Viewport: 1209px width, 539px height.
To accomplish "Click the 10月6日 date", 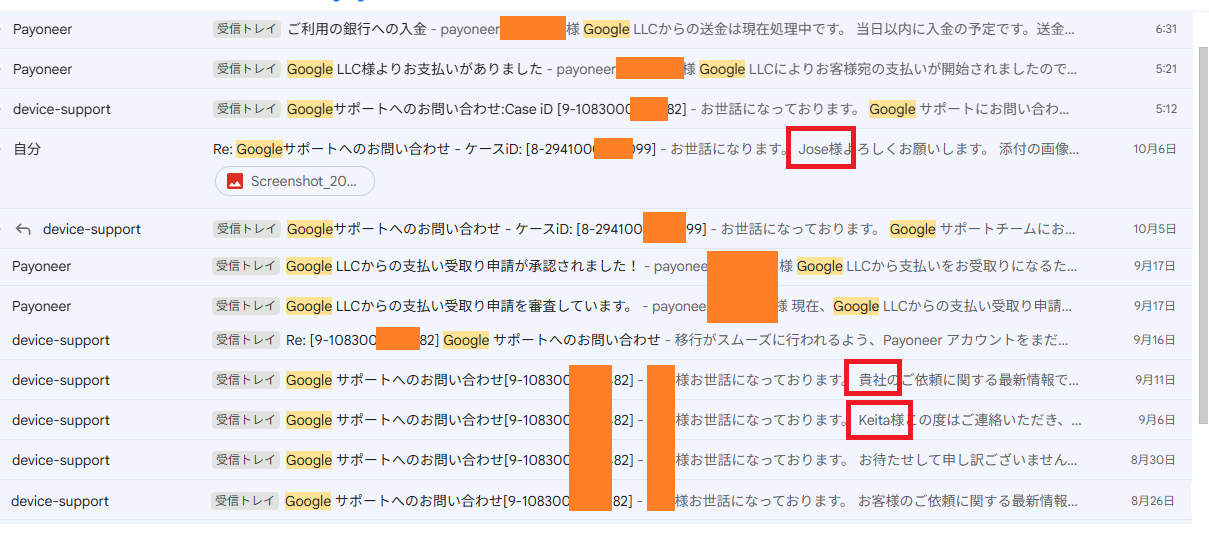I will click(1154, 149).
